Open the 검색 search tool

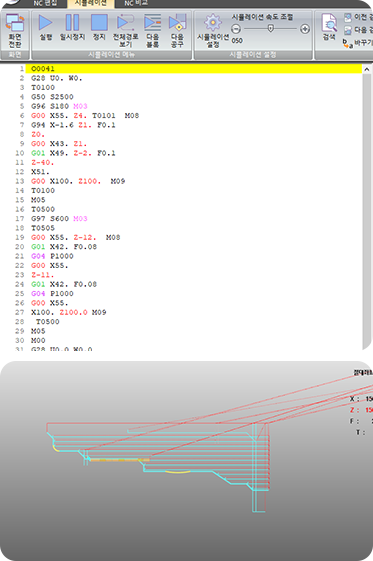point(329,27)
